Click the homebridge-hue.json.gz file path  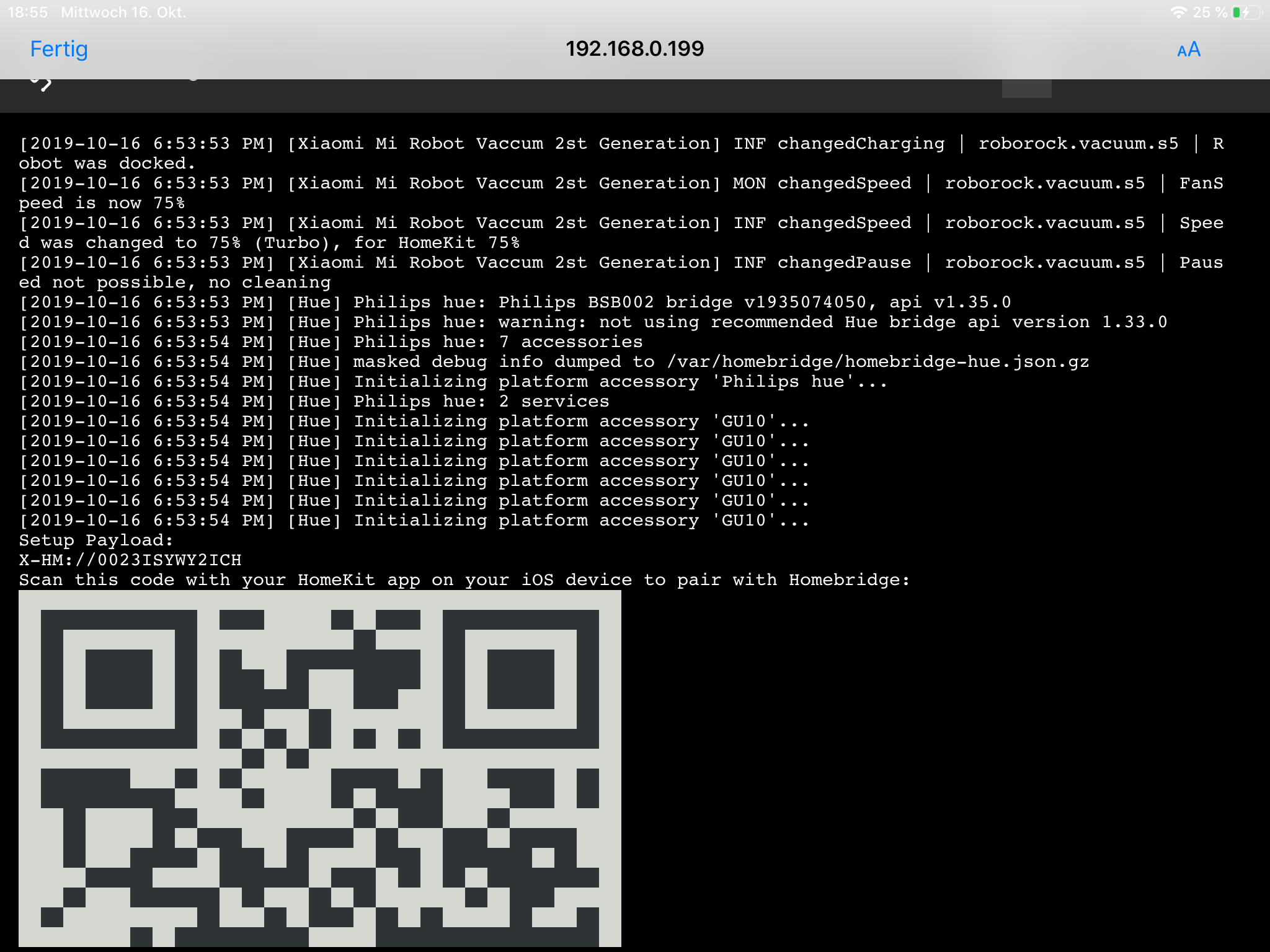[x=877, y=362]
